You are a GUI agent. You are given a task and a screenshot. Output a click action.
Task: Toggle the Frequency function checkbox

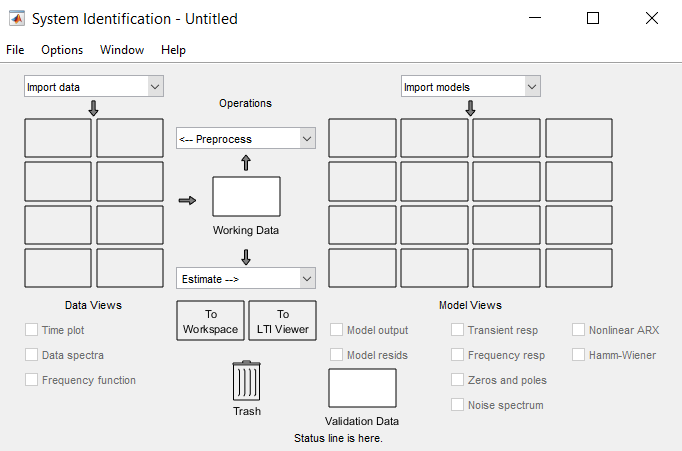coord(31,380)
